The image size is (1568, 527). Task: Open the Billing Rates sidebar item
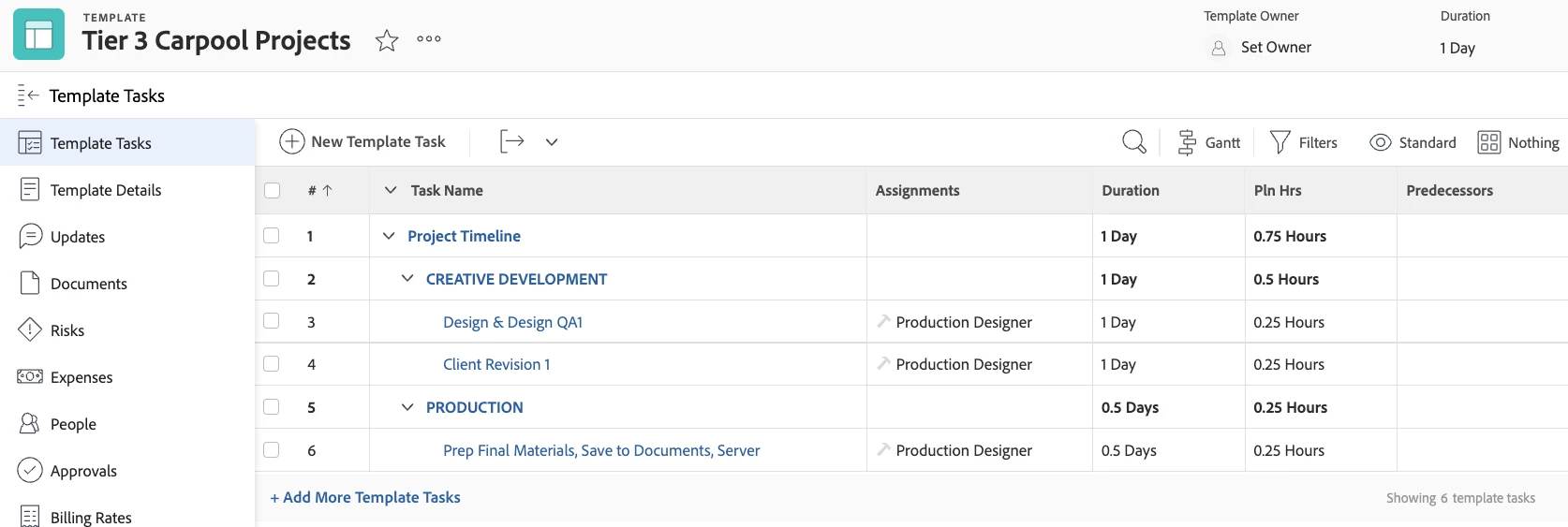click(90, 518)
